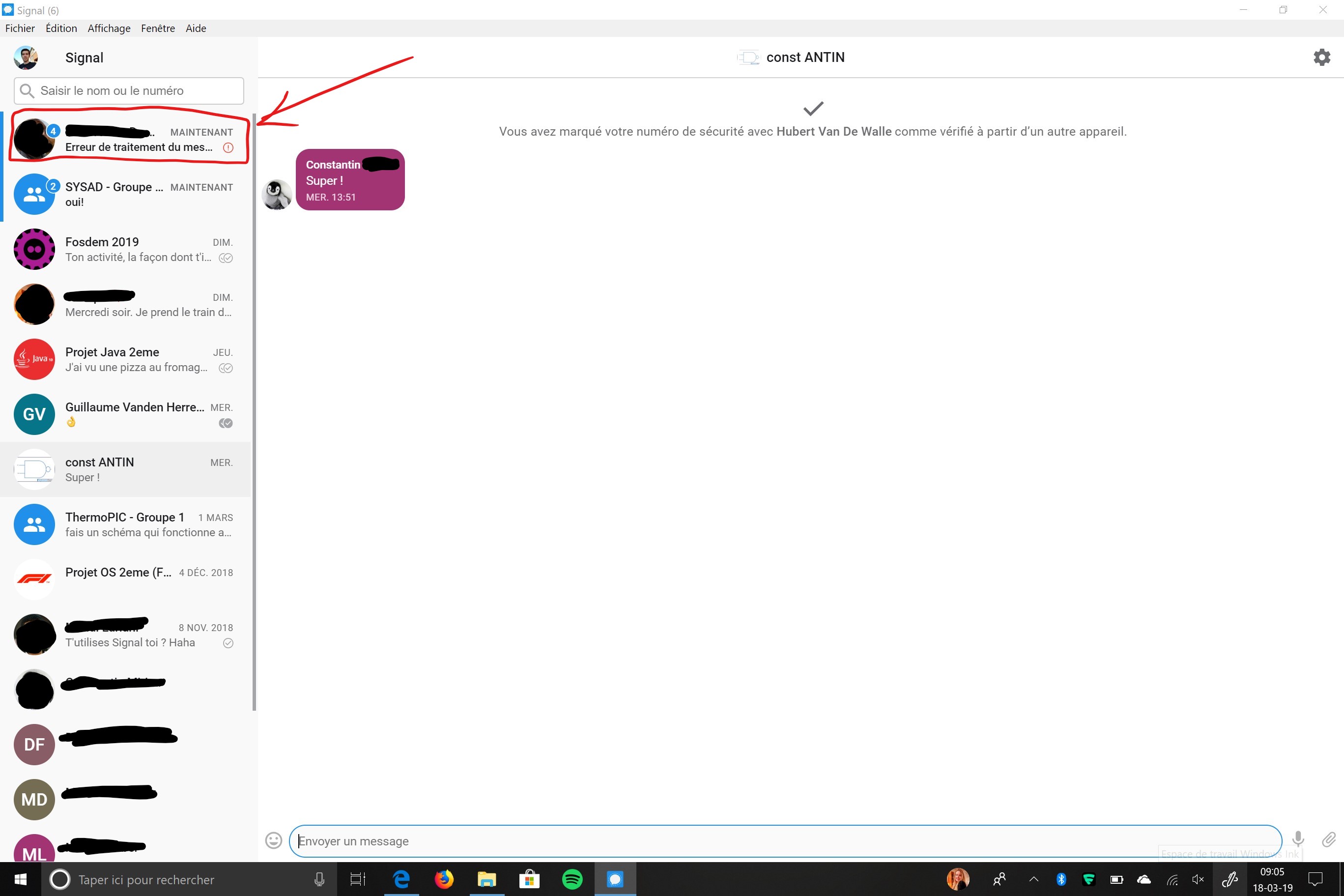1344x896 pixels.
Task: Open the emoji picker
Action: (274, 840)
